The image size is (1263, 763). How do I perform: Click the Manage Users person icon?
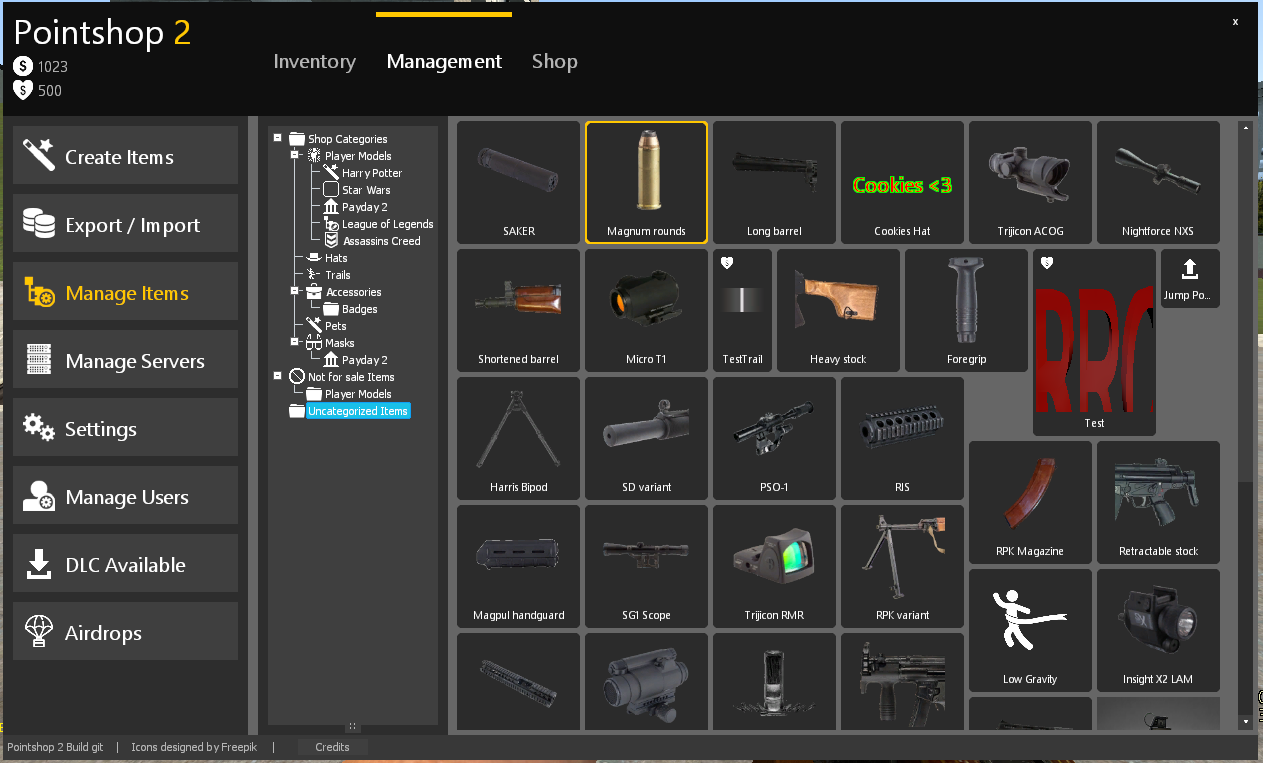[x=39, y=496]
